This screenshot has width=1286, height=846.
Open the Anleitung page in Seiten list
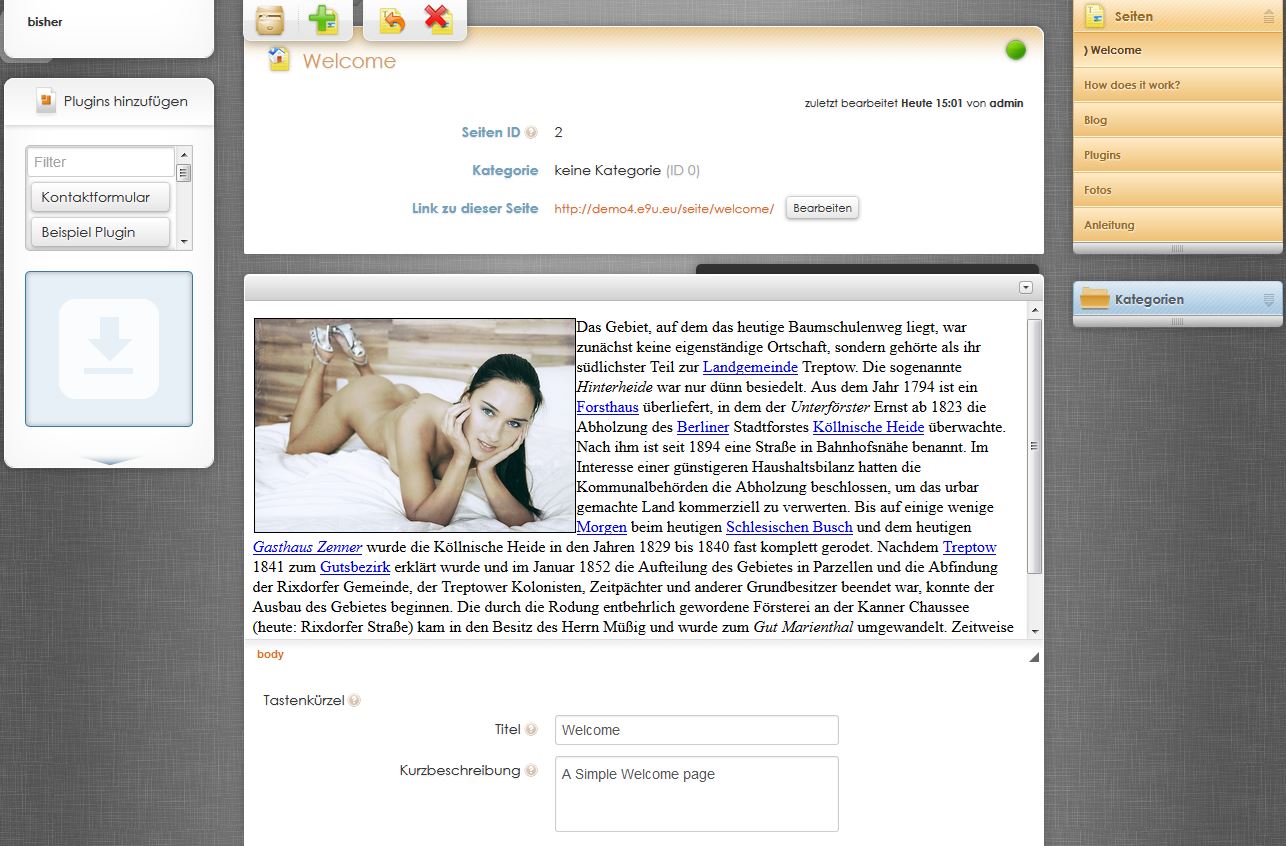[1178, 225]
